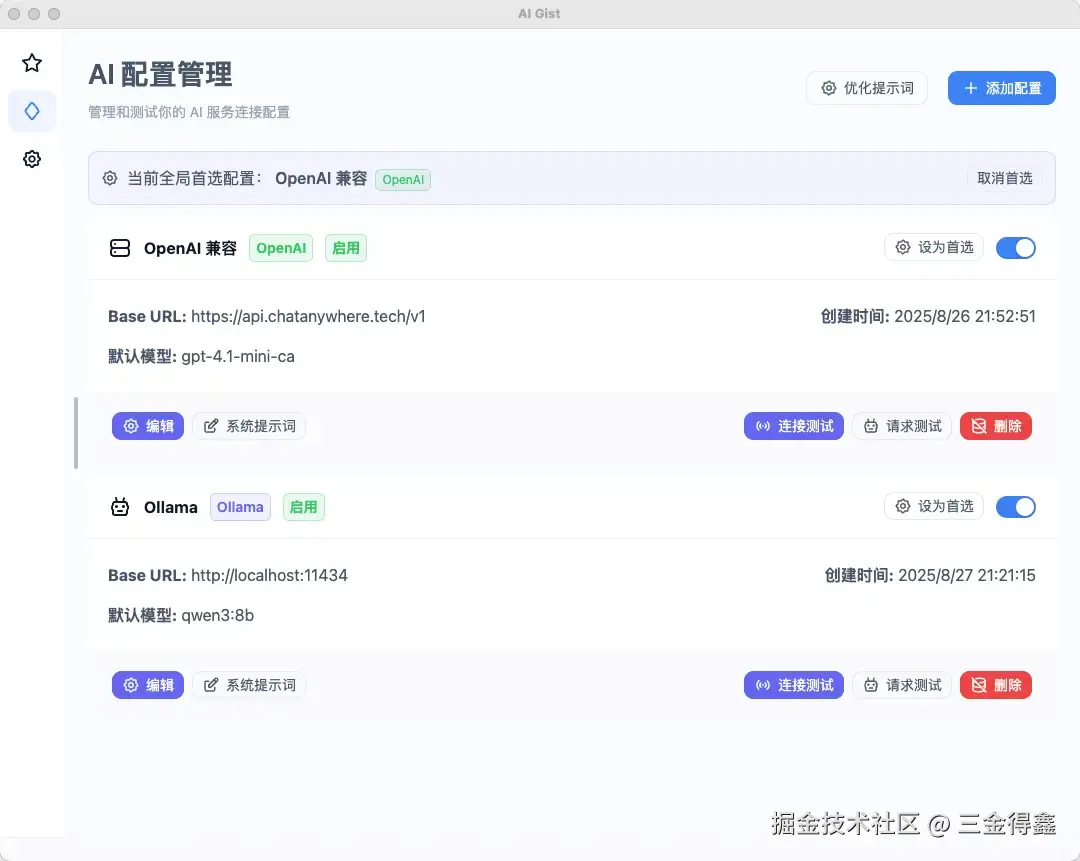Click 取消首选 in the banner
This screenshot has width=1080, height=861.
coord(1005,178)
